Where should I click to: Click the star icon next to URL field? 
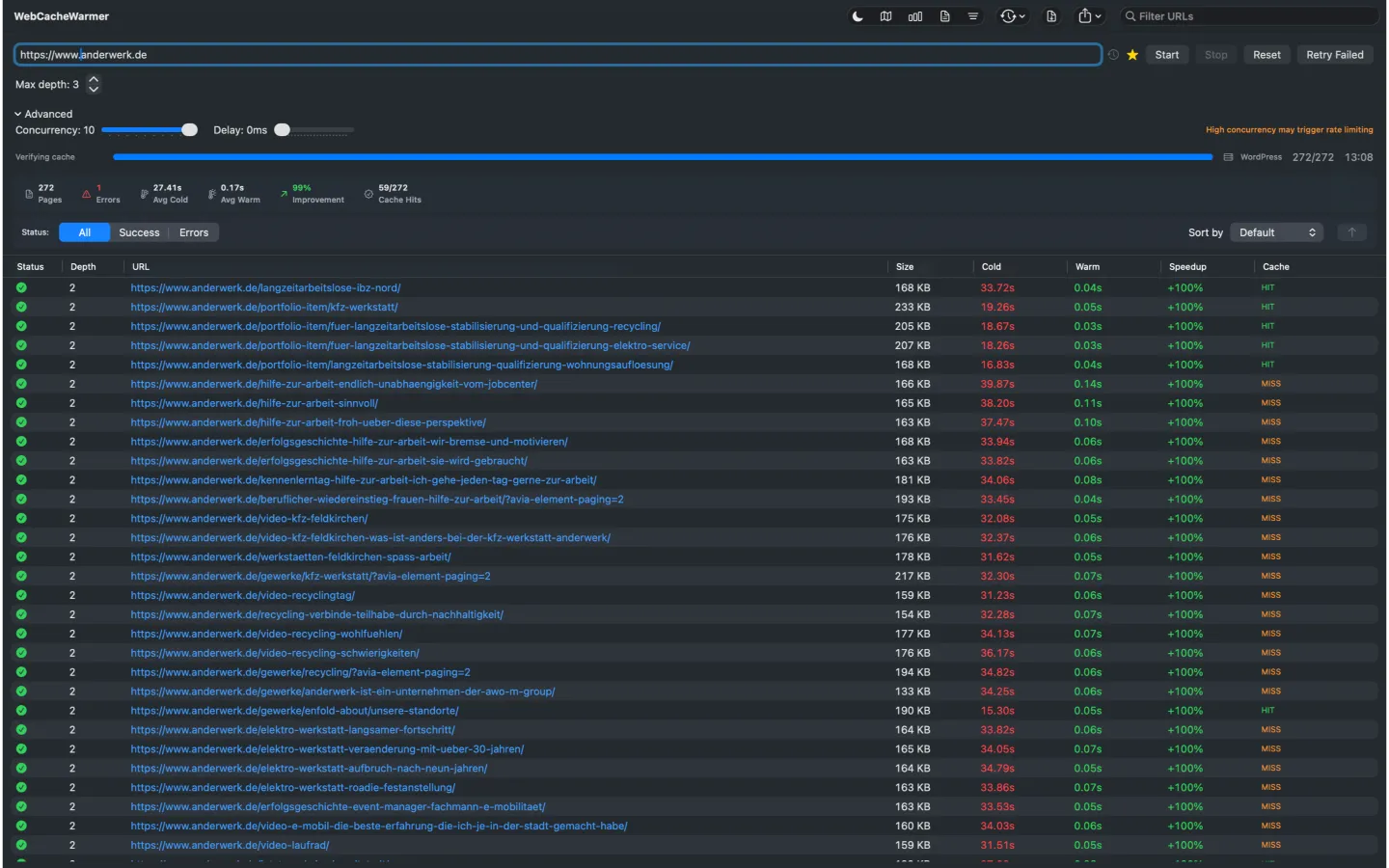click(1132, 55)
